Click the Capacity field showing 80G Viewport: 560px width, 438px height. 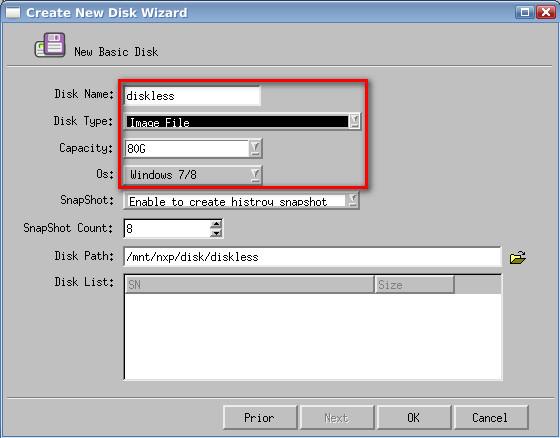186,148
